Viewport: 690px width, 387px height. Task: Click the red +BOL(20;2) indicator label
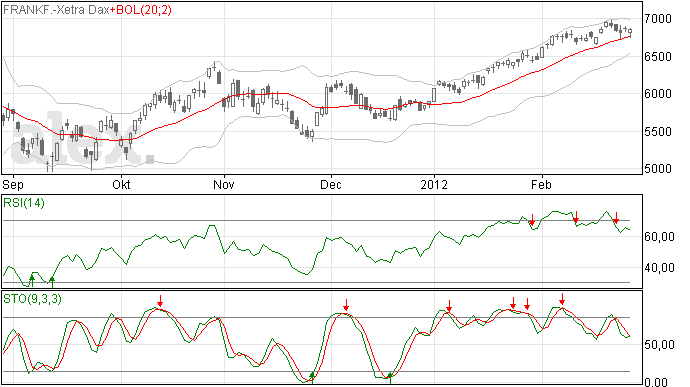[x=141, y=10]
